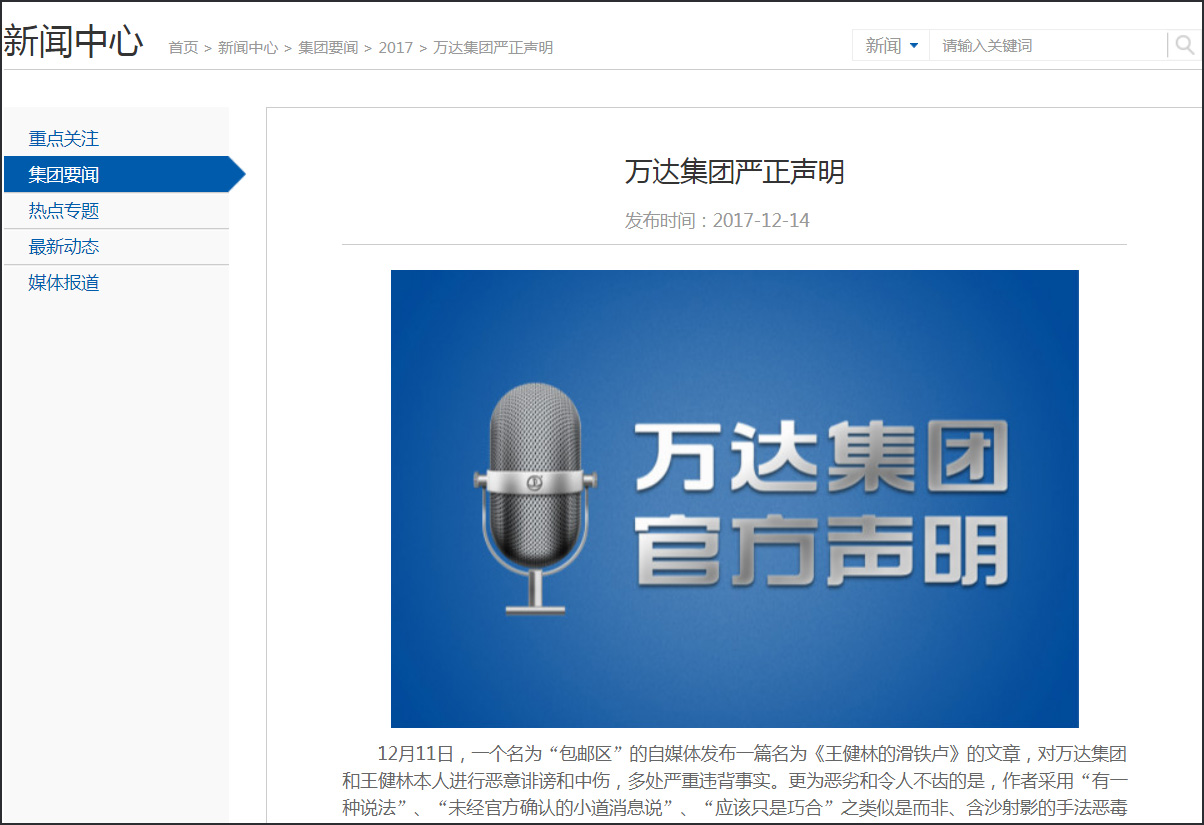
Task: Open the 2017 breadcrumb link
Action: (396, 47)
